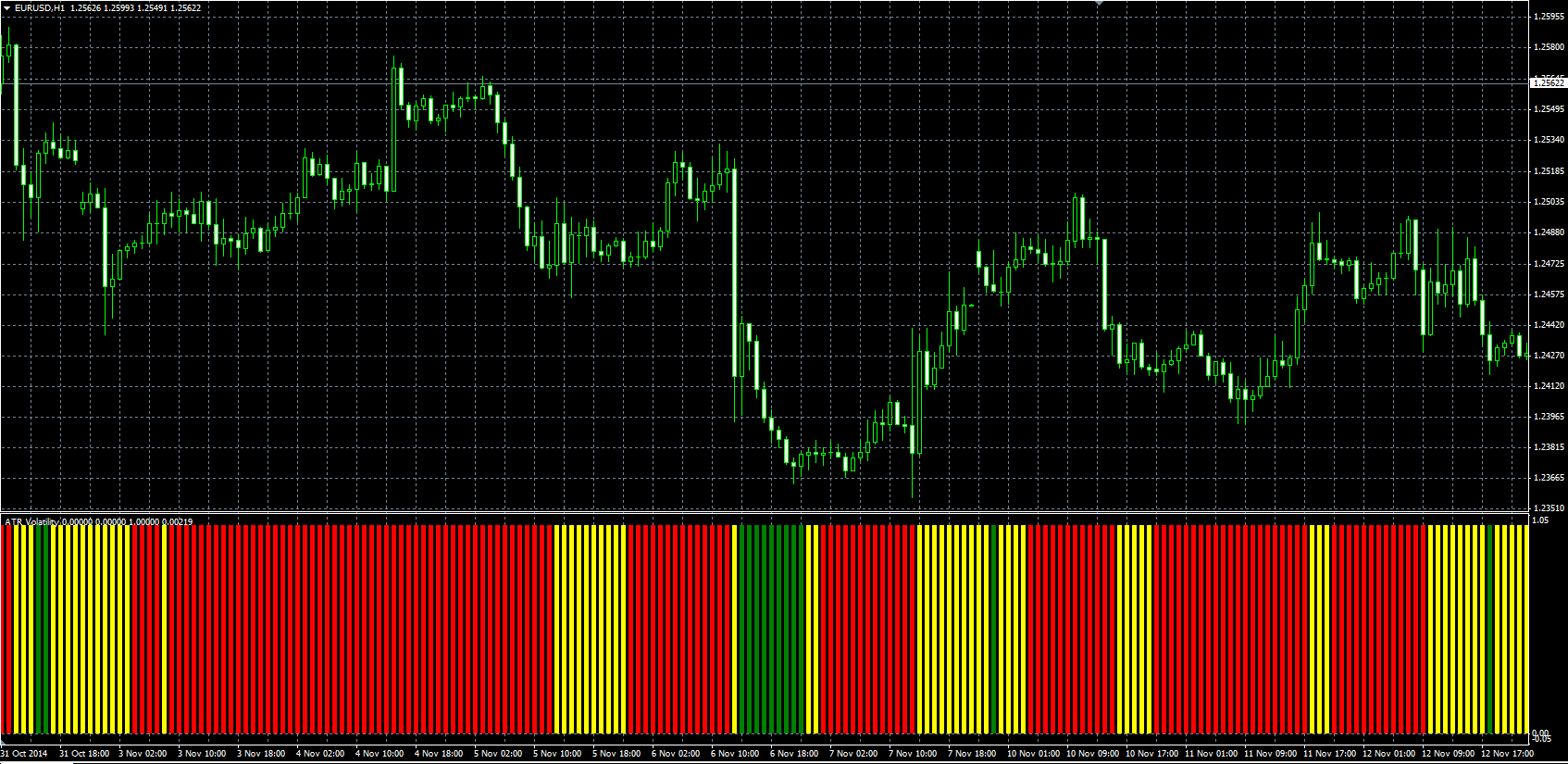Click the 1.24725 price axis label
This screenshot has height=764, width=1568.
tap(1549, 264)
